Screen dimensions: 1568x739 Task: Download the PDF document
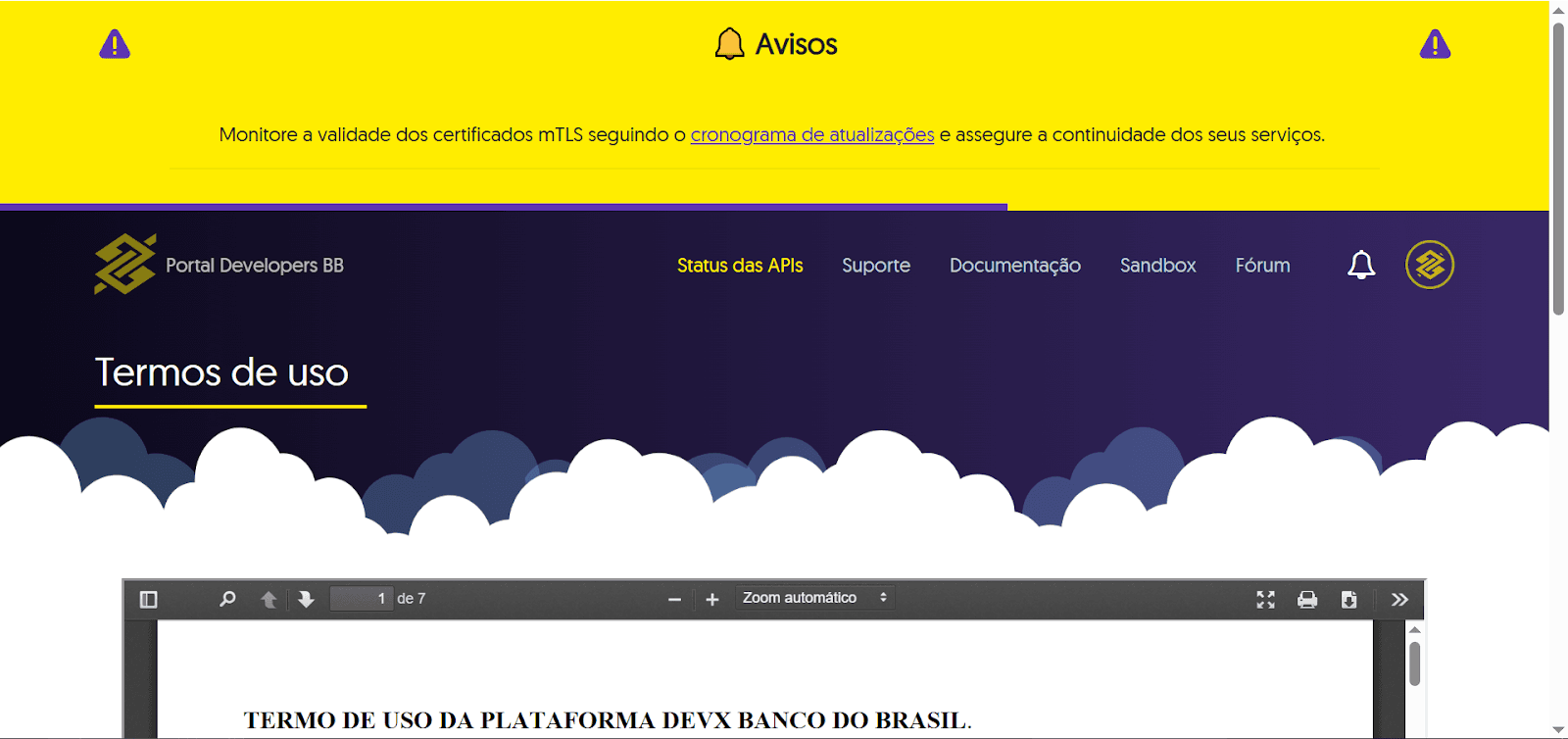click(1349, 599)
